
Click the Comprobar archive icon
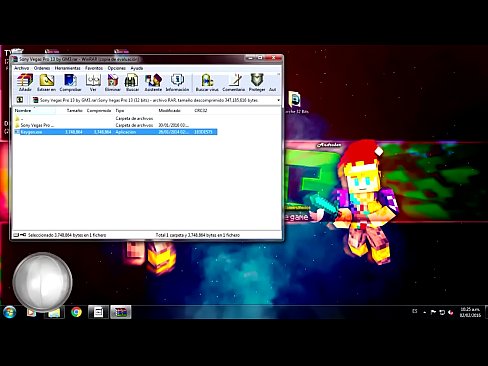point(70,82)
